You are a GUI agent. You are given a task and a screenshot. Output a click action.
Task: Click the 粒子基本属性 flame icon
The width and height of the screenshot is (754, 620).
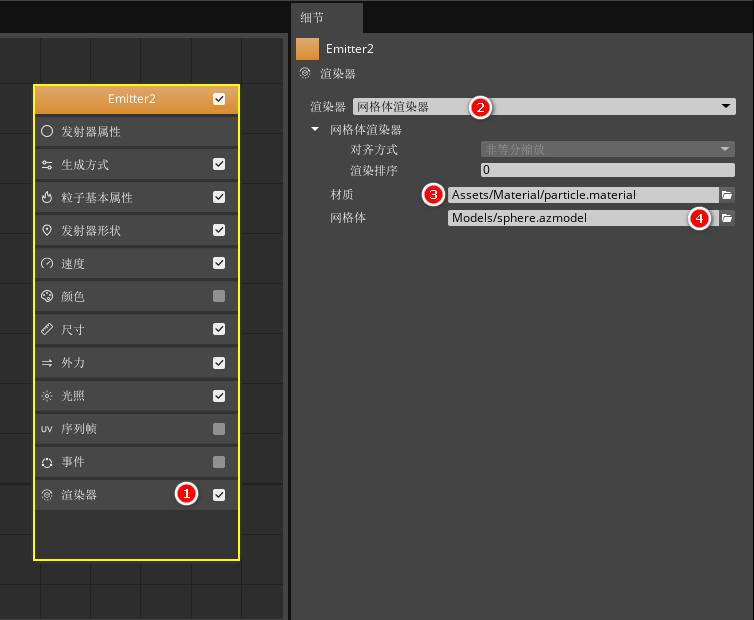coord(47,197)
